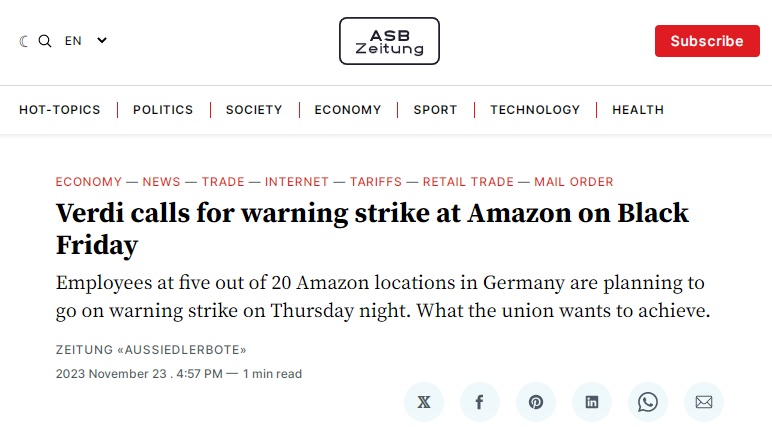Open the TARIFFS category tag link
Image resolution: width=772 pixels, height=448 pixels.
[x=376, y=182]
